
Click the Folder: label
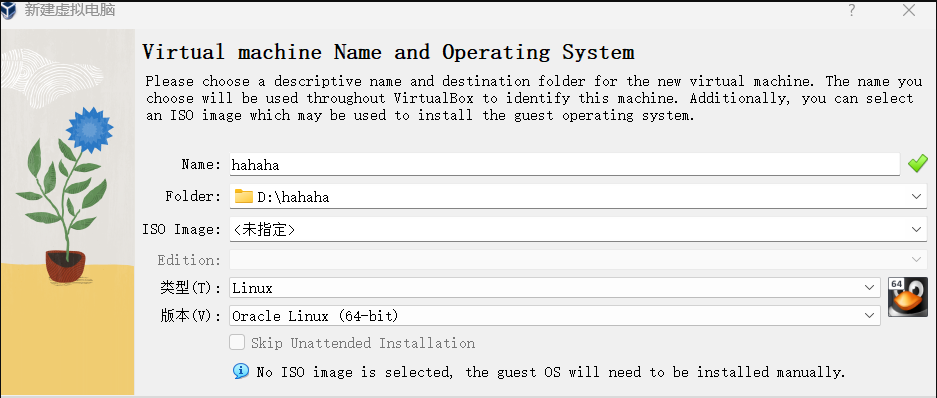(x=194, y=196)
